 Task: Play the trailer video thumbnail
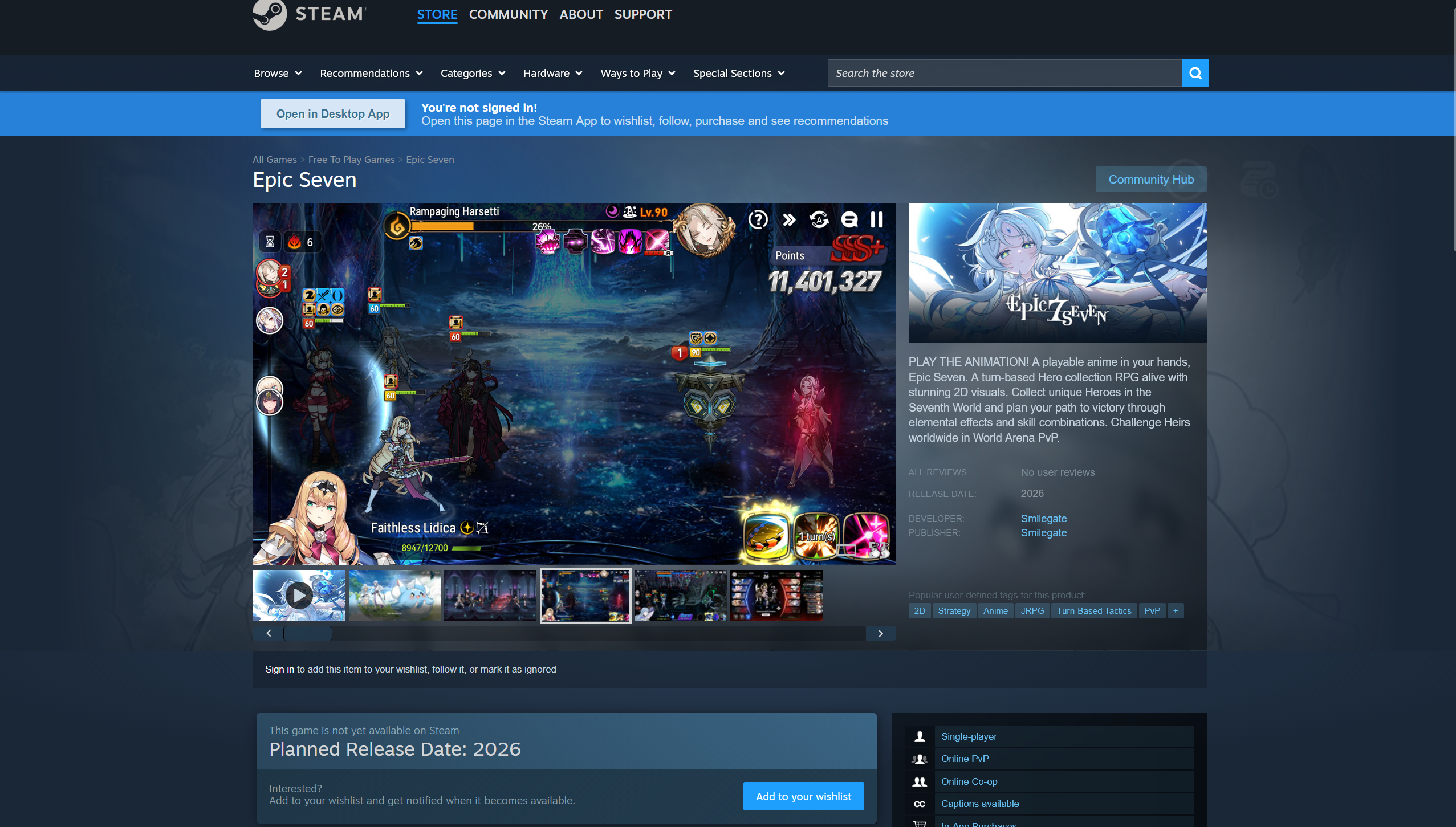coord(299,596)
